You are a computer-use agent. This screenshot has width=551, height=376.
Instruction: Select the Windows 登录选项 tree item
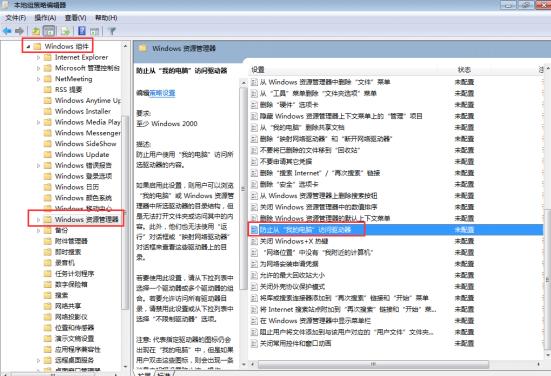[83, 176]
